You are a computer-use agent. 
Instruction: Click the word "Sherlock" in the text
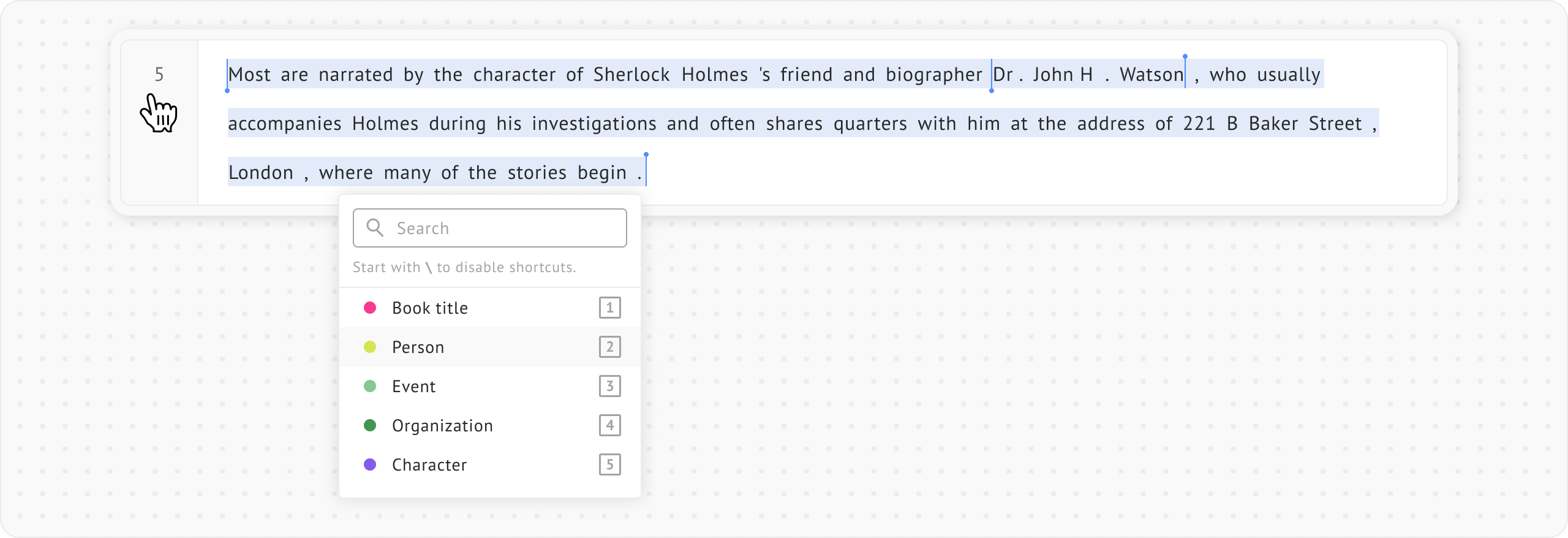click(x=631, y=75)
